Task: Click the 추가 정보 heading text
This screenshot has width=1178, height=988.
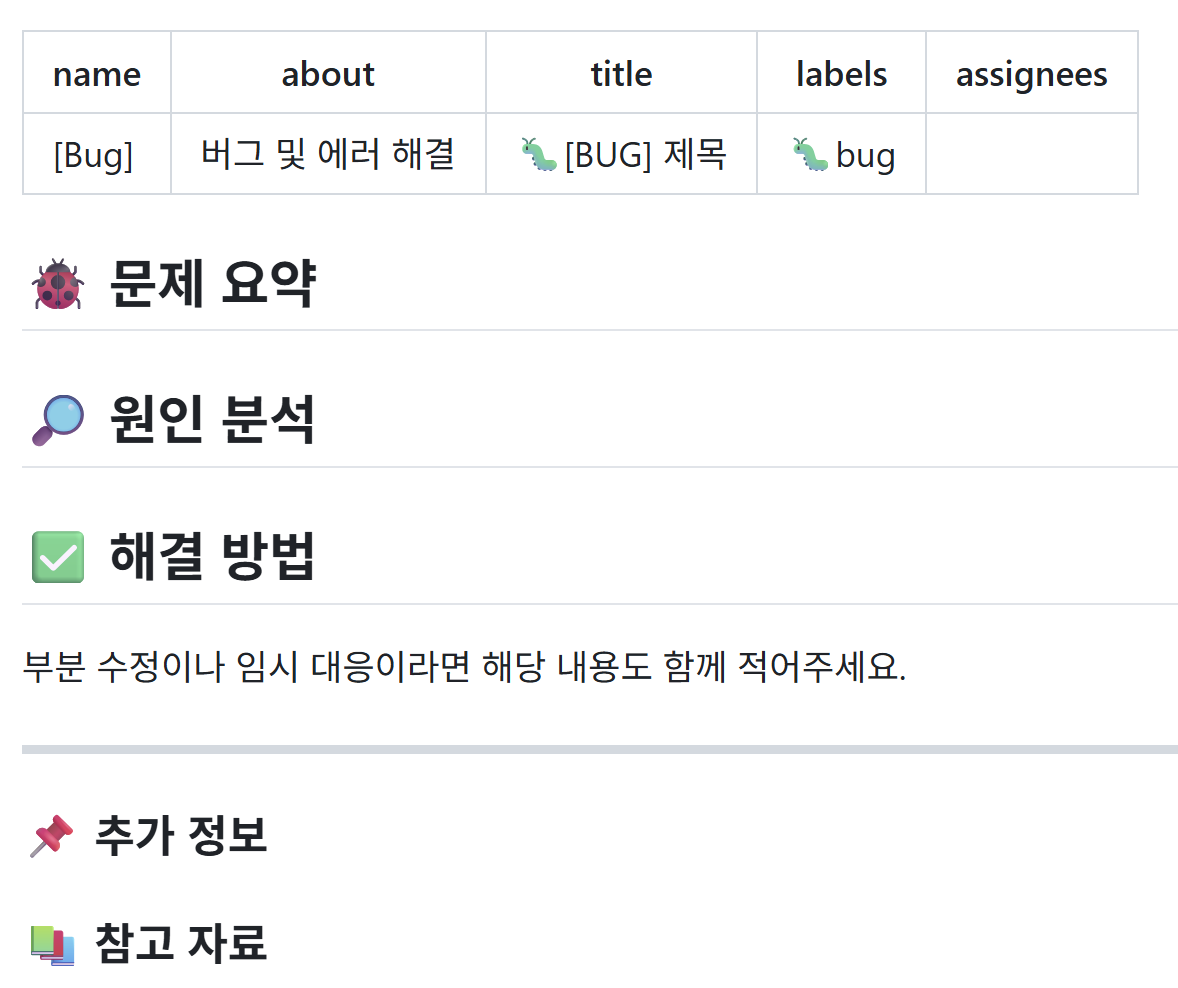Action: click(181, 835)
